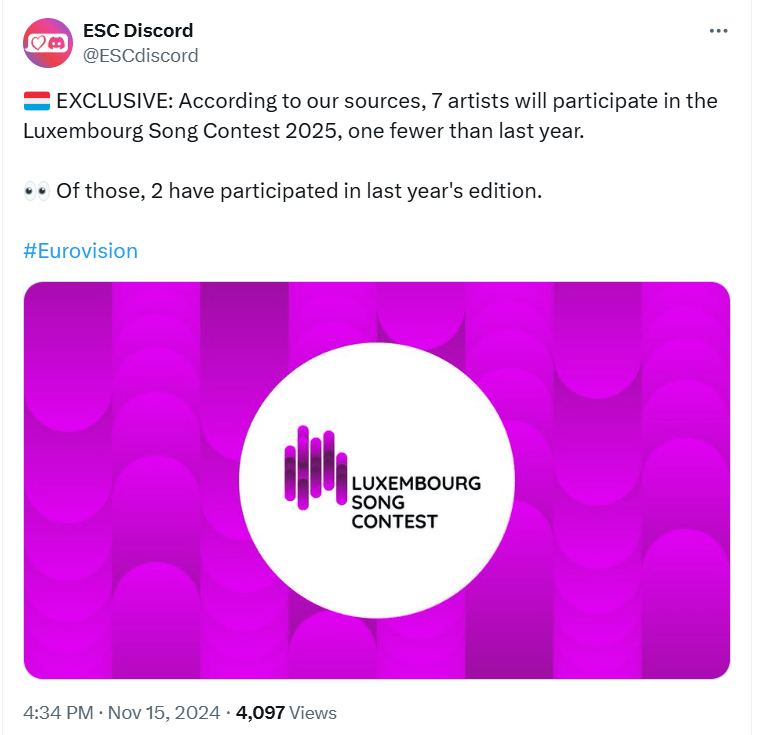Click the "LUXEMBOURG SONG CONTEST" logo text
Image resolution: width=758 pixels, height=735 pixels.
[x=415, y=502]
